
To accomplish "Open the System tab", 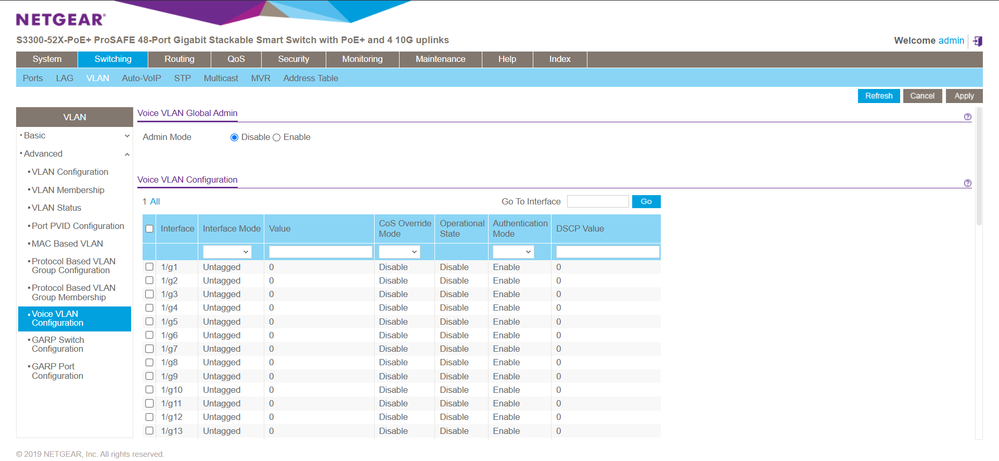I will point(47,59).
